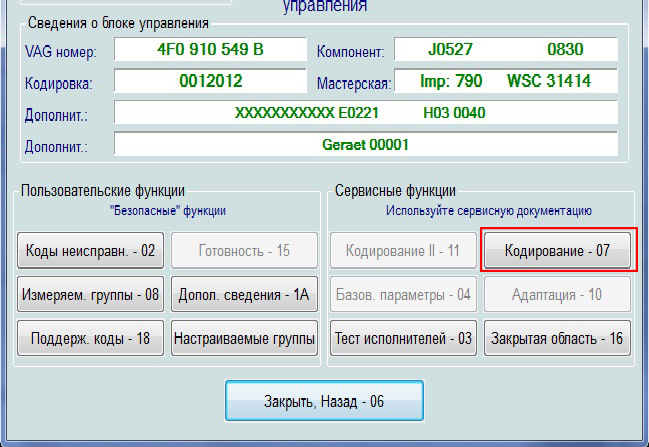
Task: Open Поддерж. коды - 18
Action: click(x=90, y=338)
